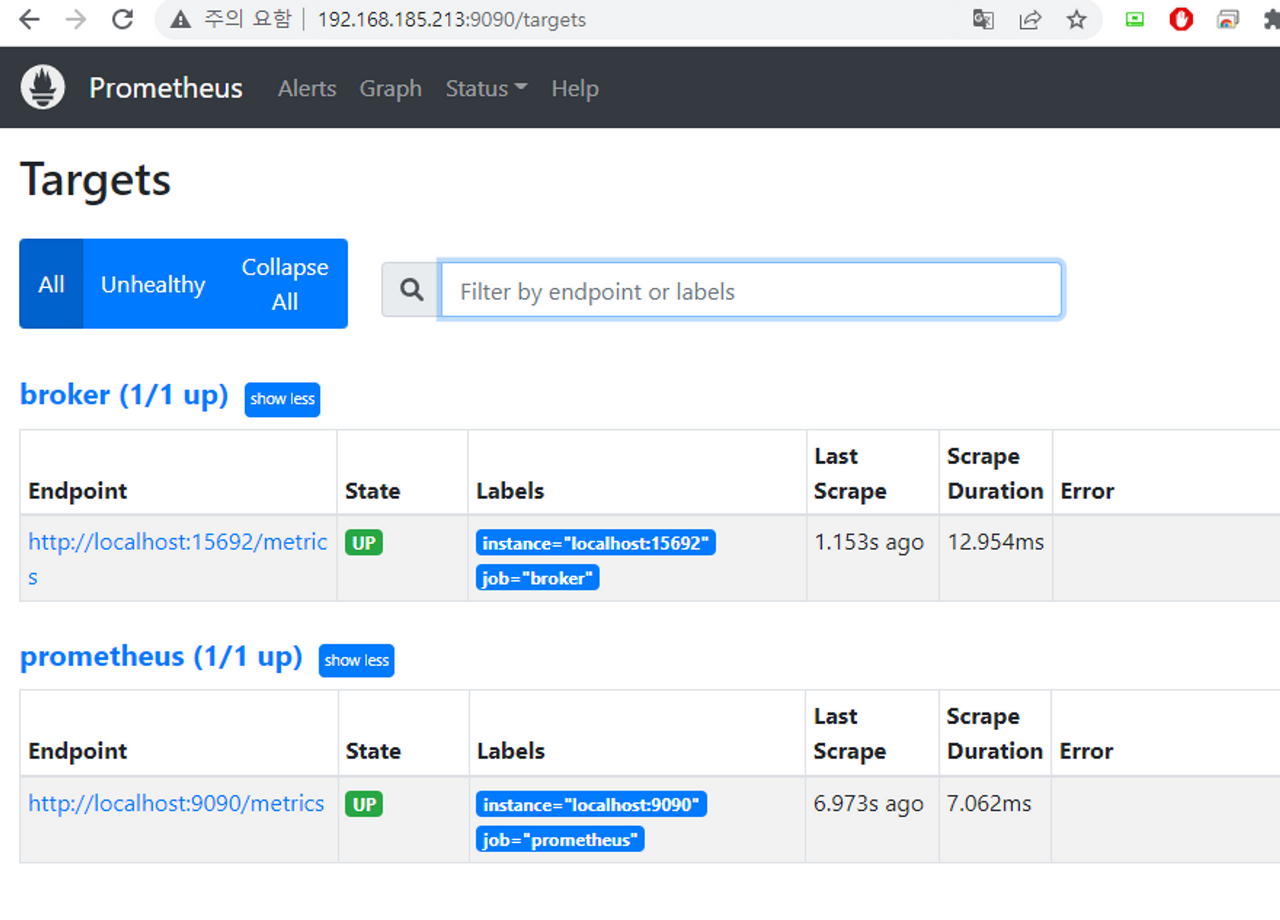The height and width of the screenshot is (920, 1280).
Task: Click the share page icon
Action: 1030,19
